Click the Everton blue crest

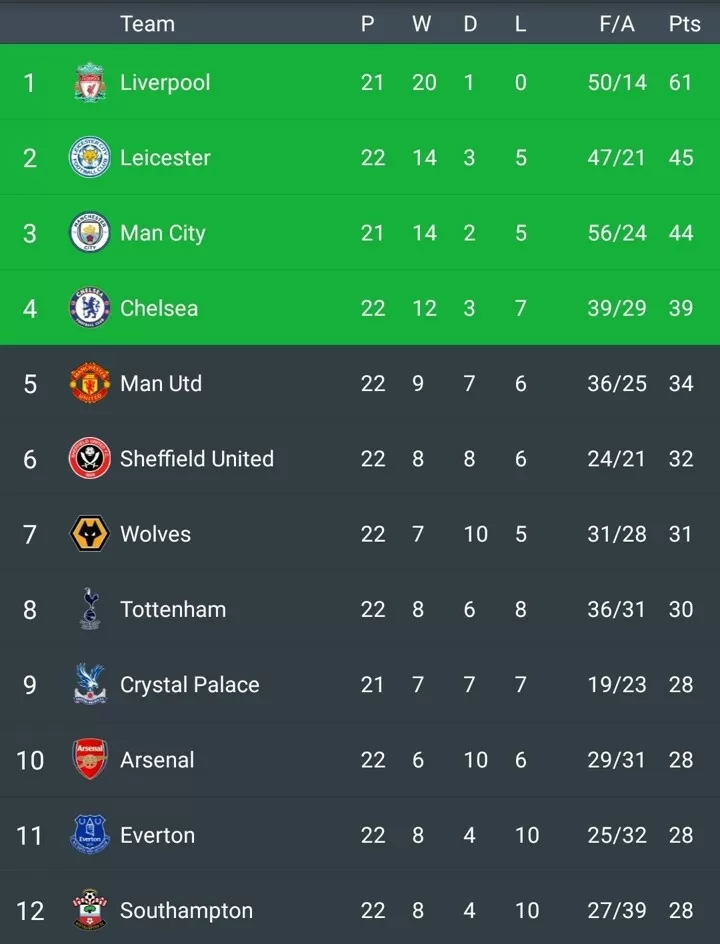tap(90, 834)
